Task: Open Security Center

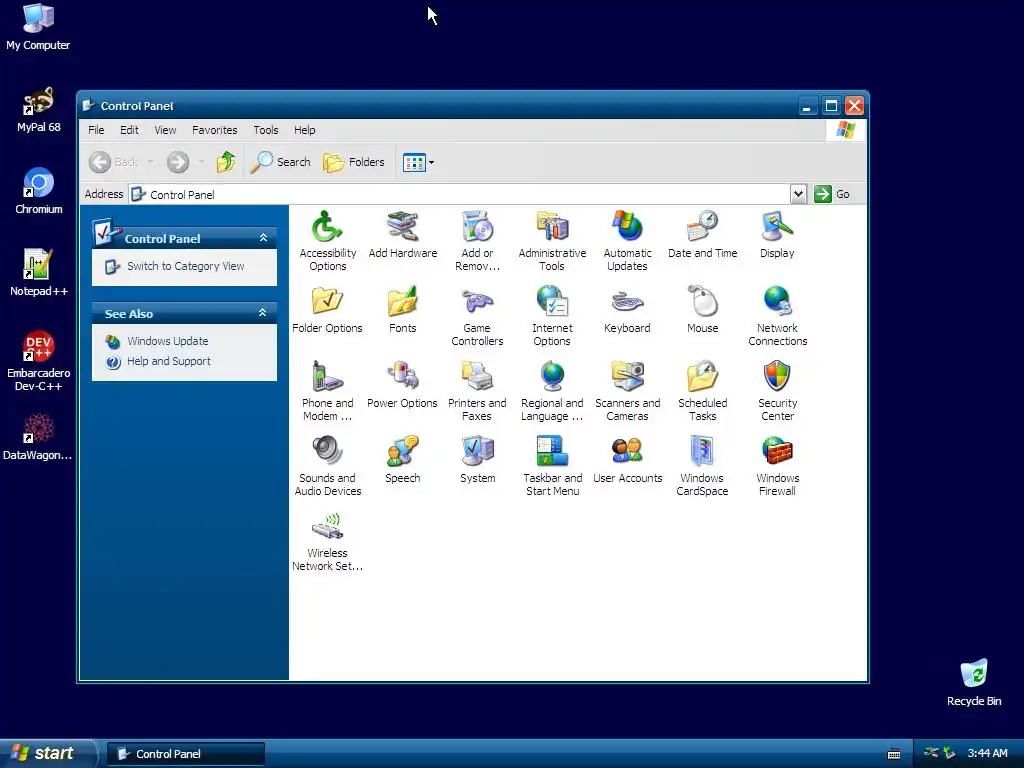Action: (777, 391)
